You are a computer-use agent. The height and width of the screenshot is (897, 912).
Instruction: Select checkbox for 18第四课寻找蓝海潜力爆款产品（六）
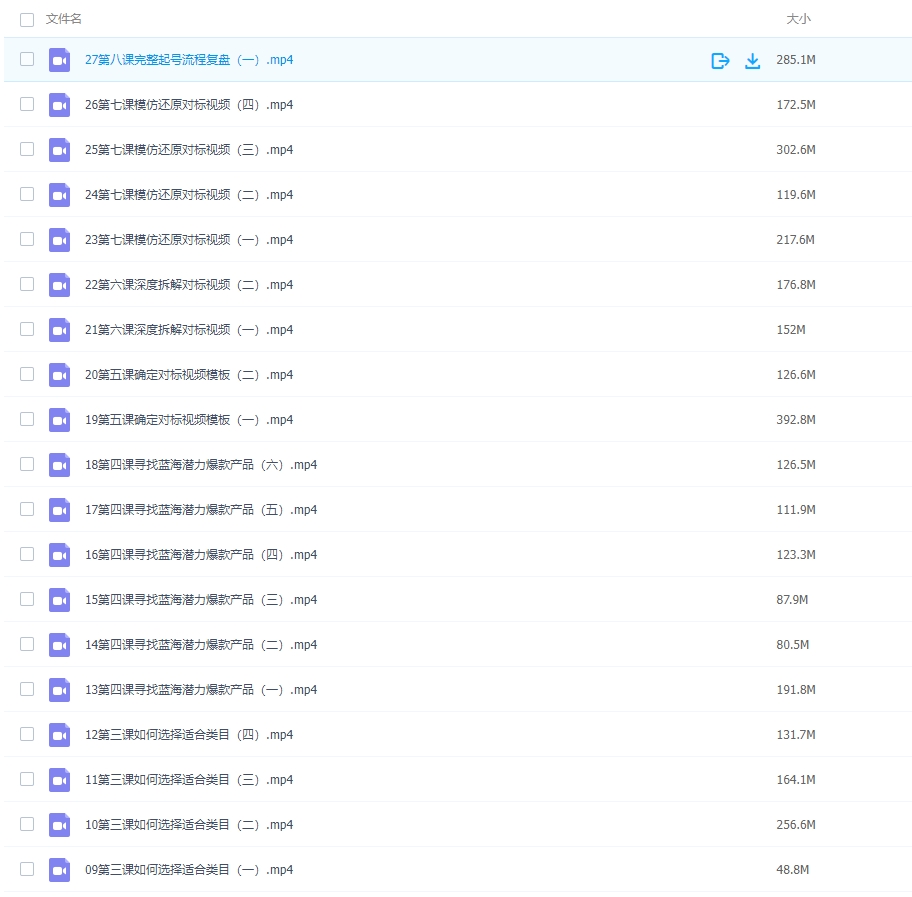27,464
